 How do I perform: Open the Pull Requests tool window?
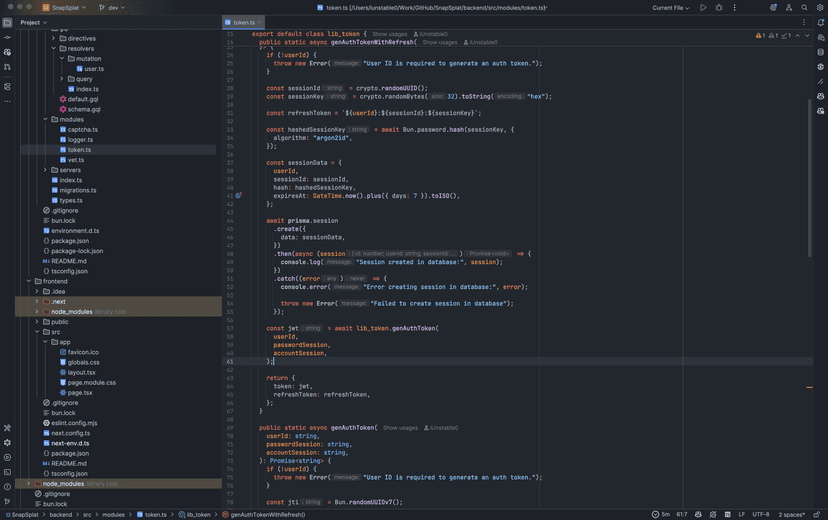[7, 67]
